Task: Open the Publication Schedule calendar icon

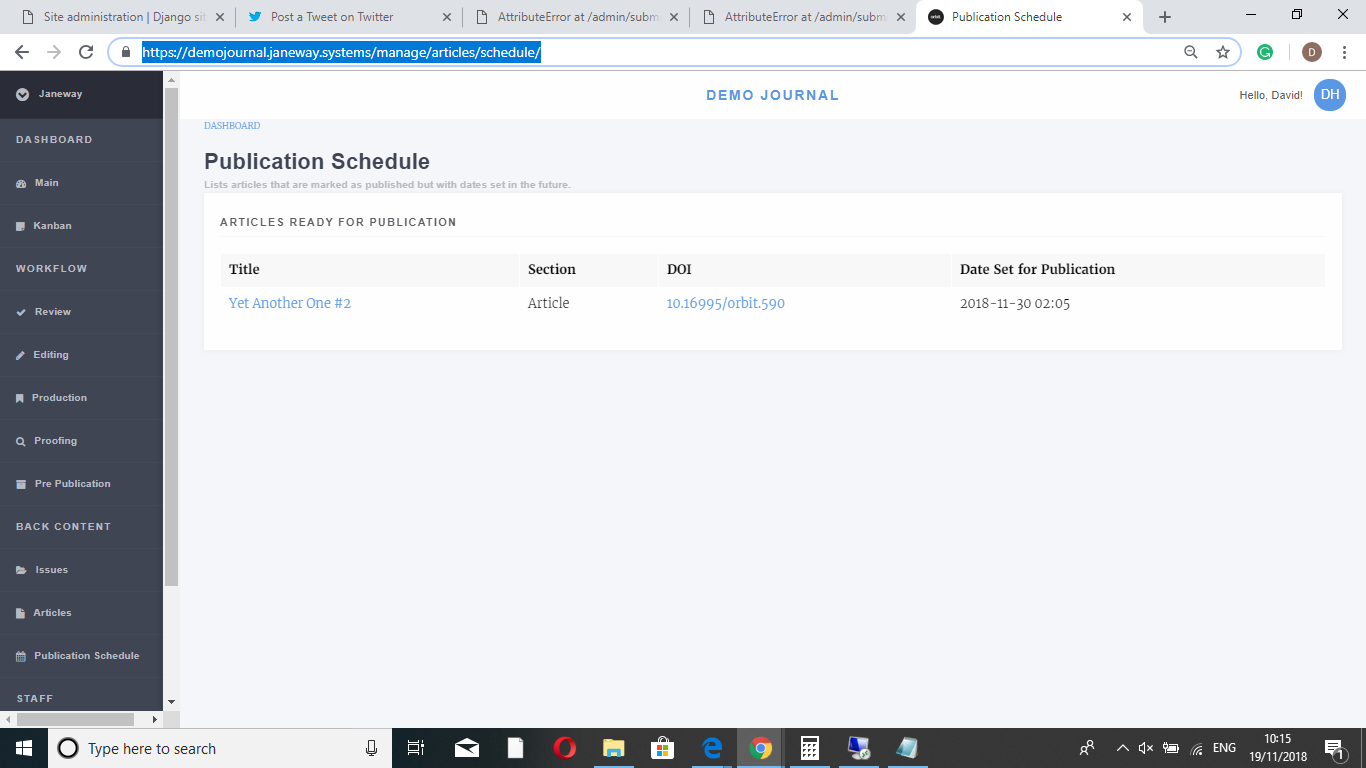Action: click(x=19, y=655)
